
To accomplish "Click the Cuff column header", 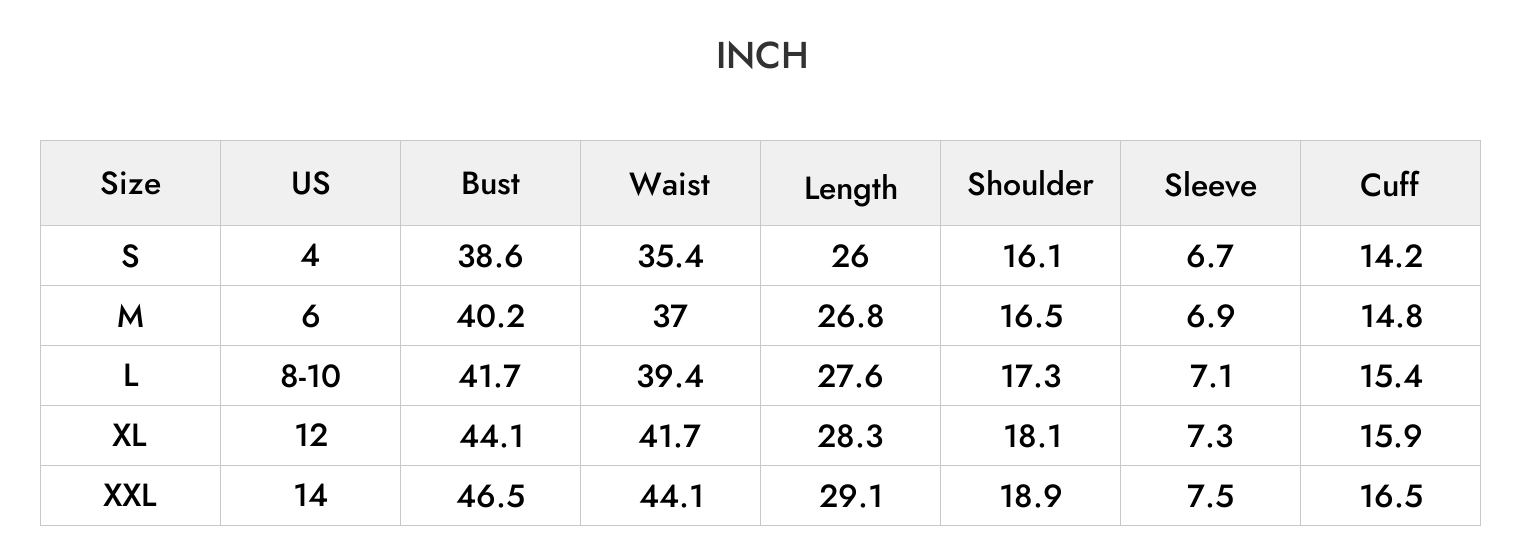I will click(x=1390, y=184).
